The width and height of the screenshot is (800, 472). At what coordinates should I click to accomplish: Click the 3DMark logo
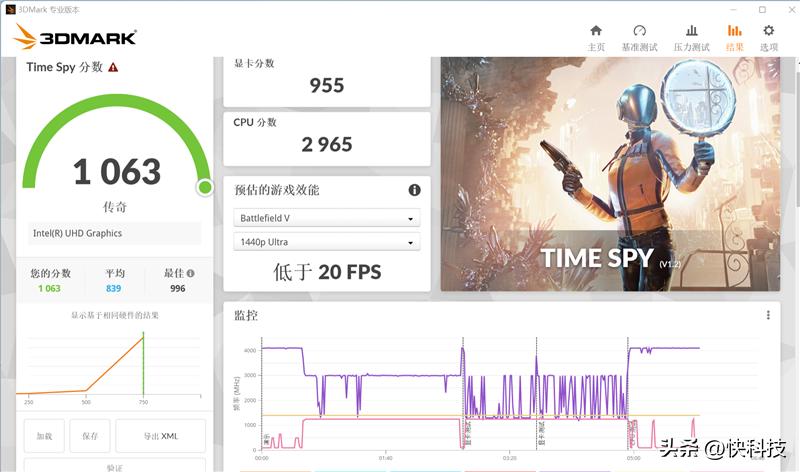pos(75,37)
